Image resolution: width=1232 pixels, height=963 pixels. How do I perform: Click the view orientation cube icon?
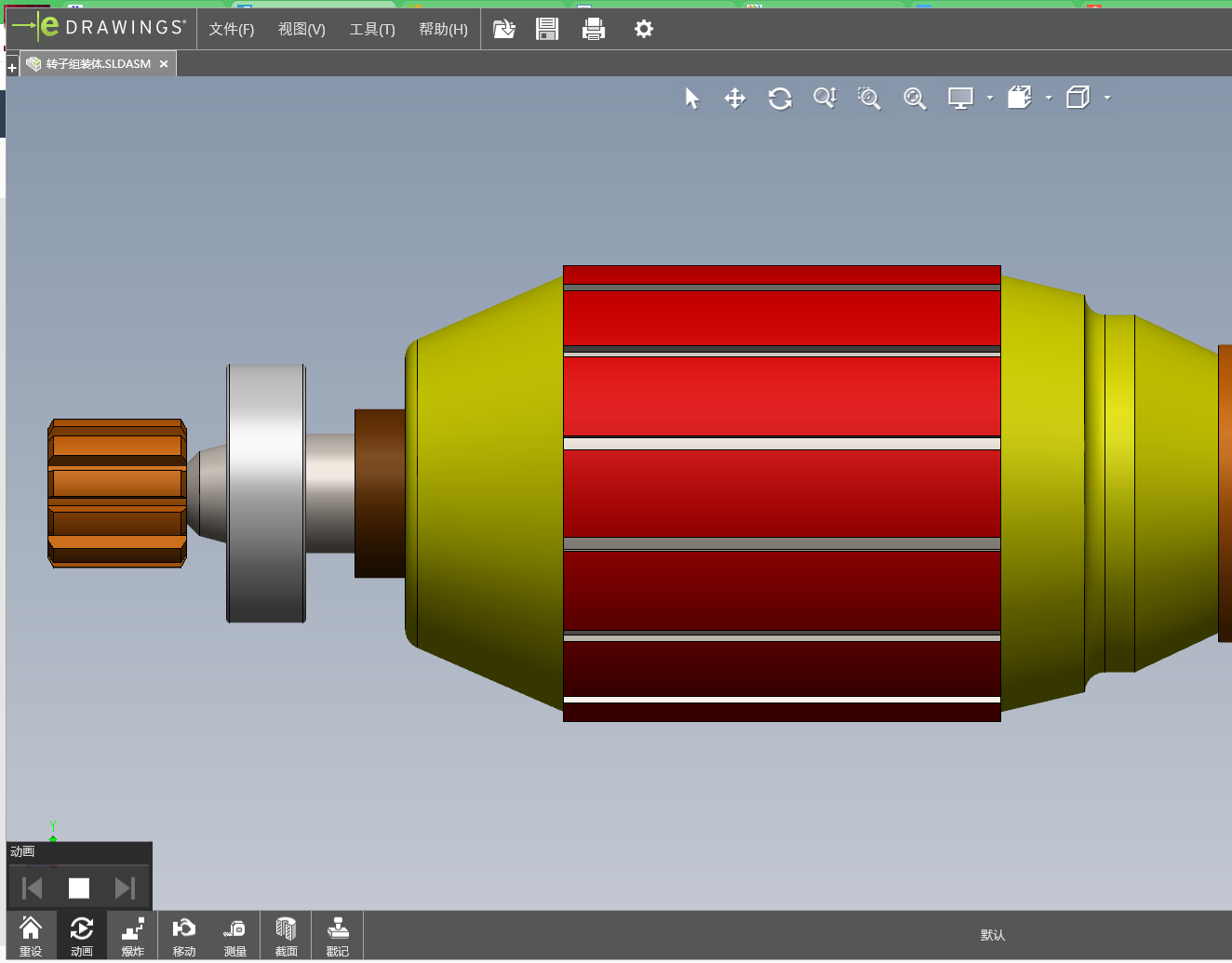point(1020,98)
